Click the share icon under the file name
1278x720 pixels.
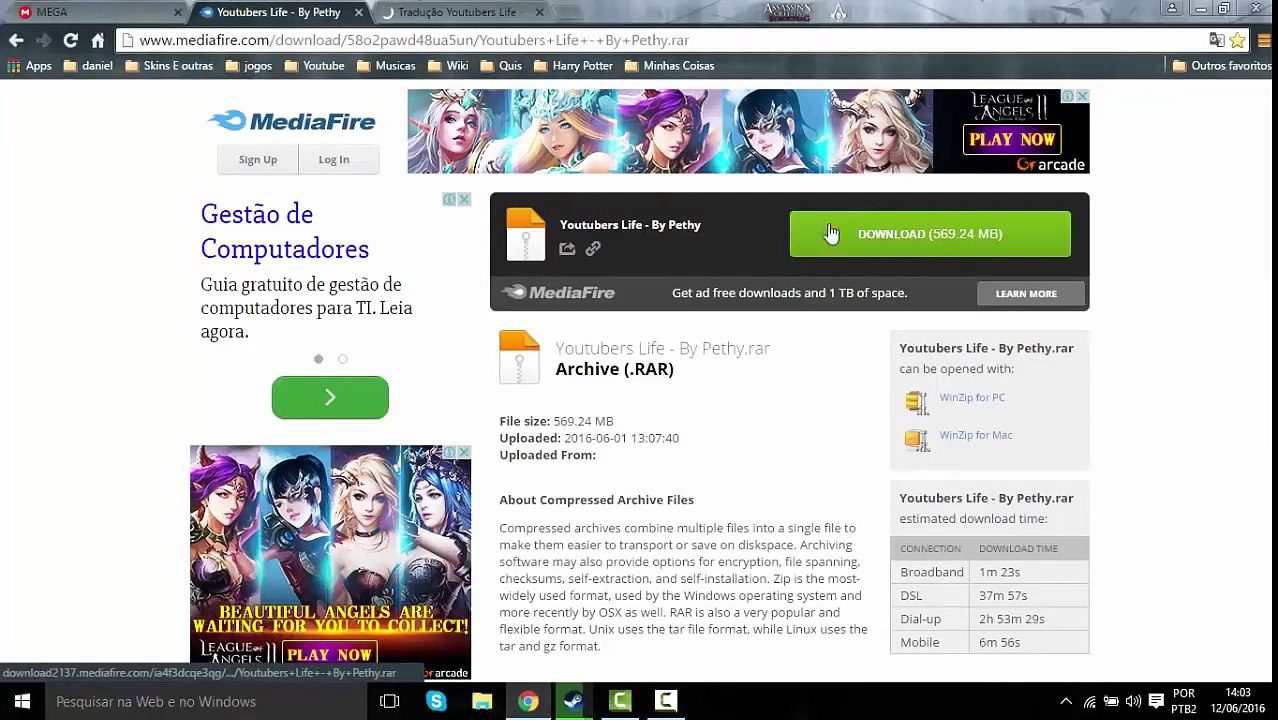click(567, 249)
